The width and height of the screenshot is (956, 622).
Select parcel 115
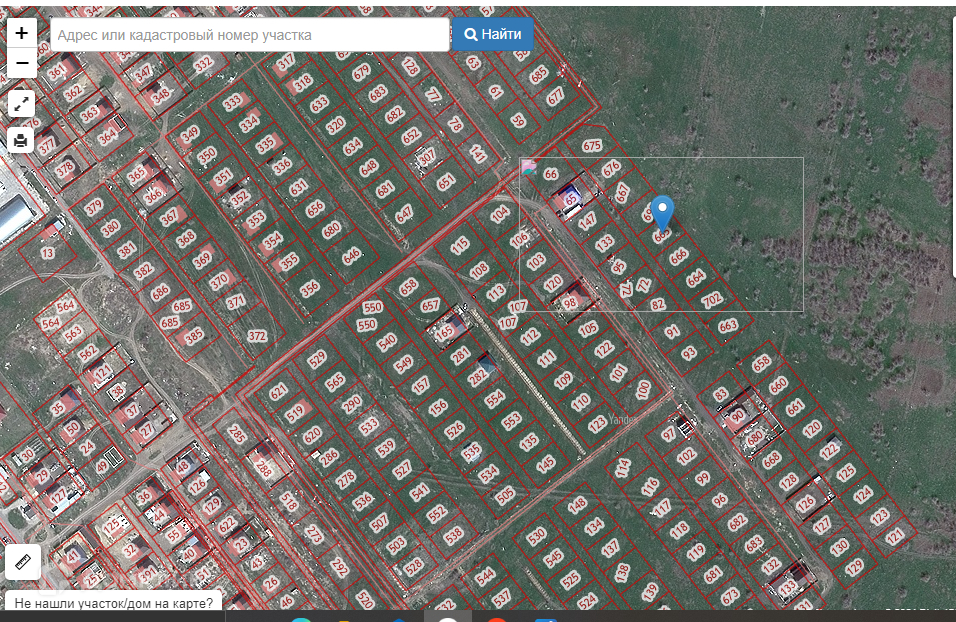point(460,245)
